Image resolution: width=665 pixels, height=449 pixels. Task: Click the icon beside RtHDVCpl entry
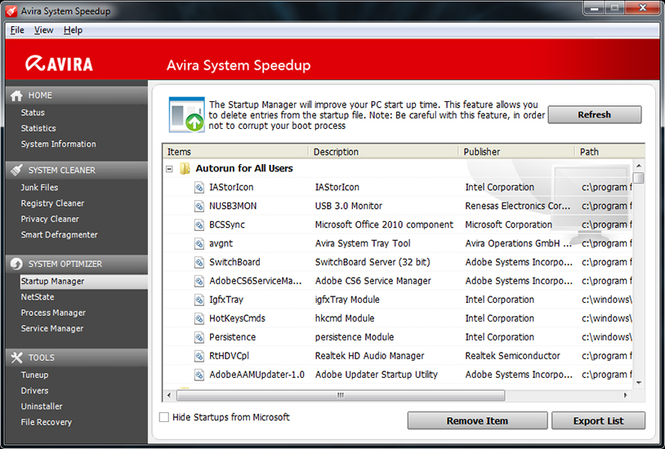click(x=199, y=356)
